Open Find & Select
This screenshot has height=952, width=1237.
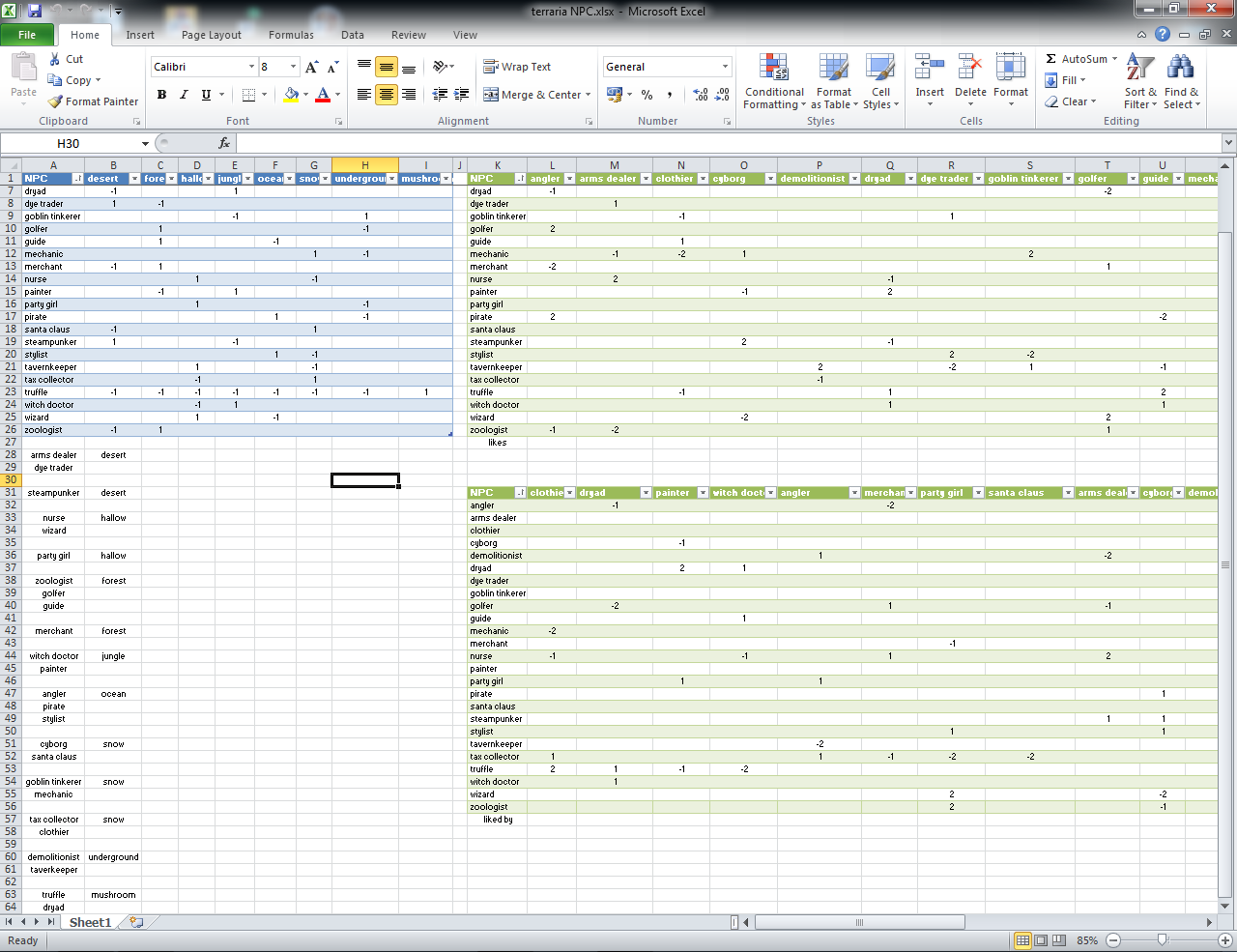[1181, 82]
